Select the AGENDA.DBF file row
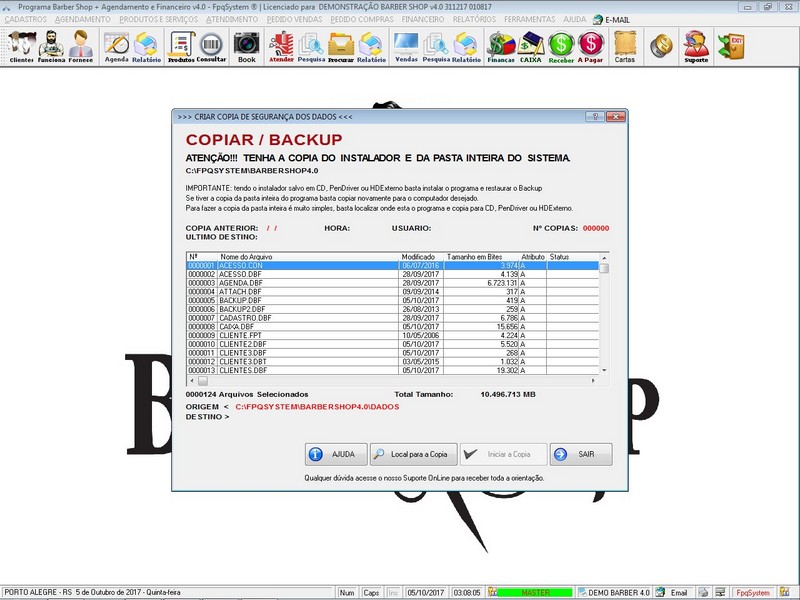The width and height of the screenshot is (800, 600). [x=392, y=283]
